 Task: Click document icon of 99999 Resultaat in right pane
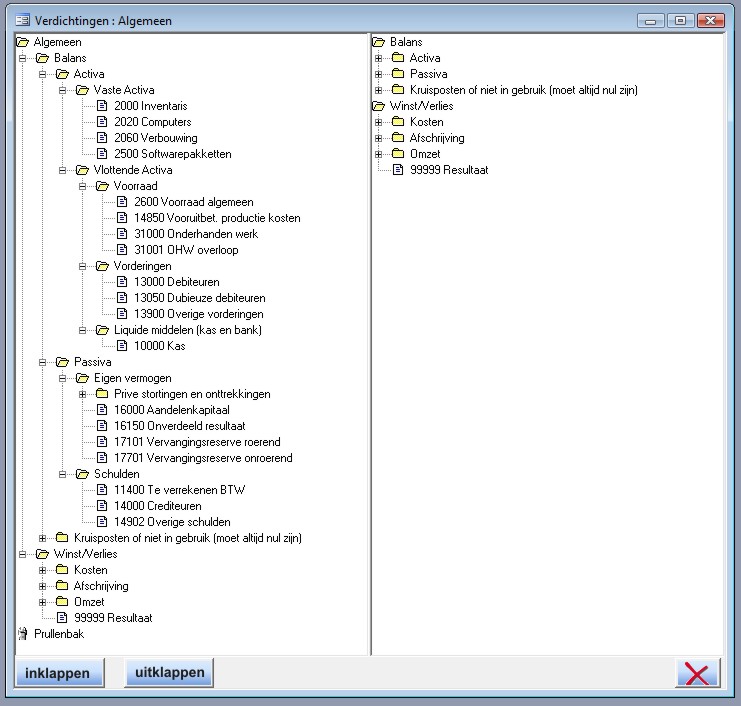398,170
